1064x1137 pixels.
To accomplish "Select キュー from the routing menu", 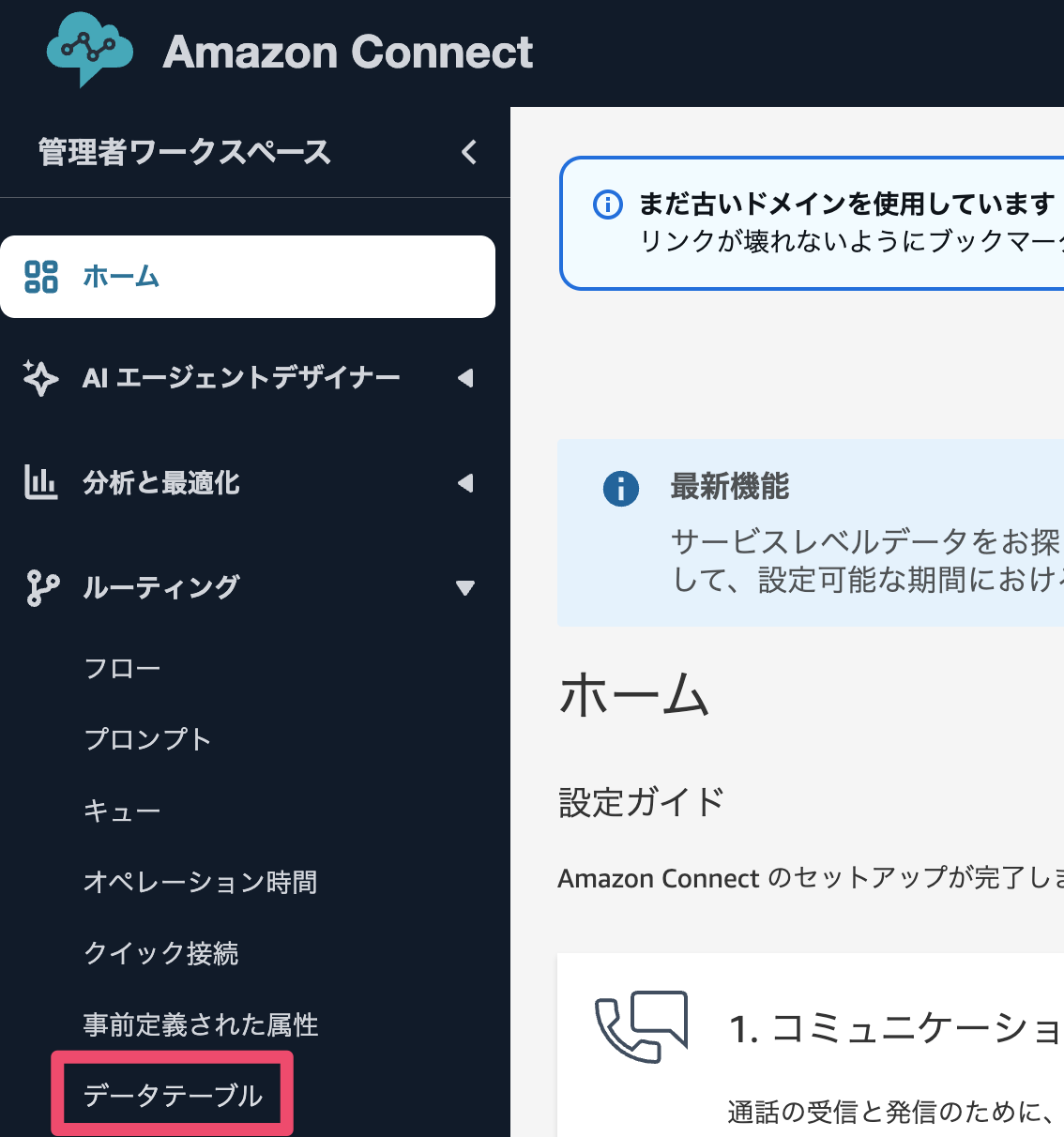I will pos(122,811).
